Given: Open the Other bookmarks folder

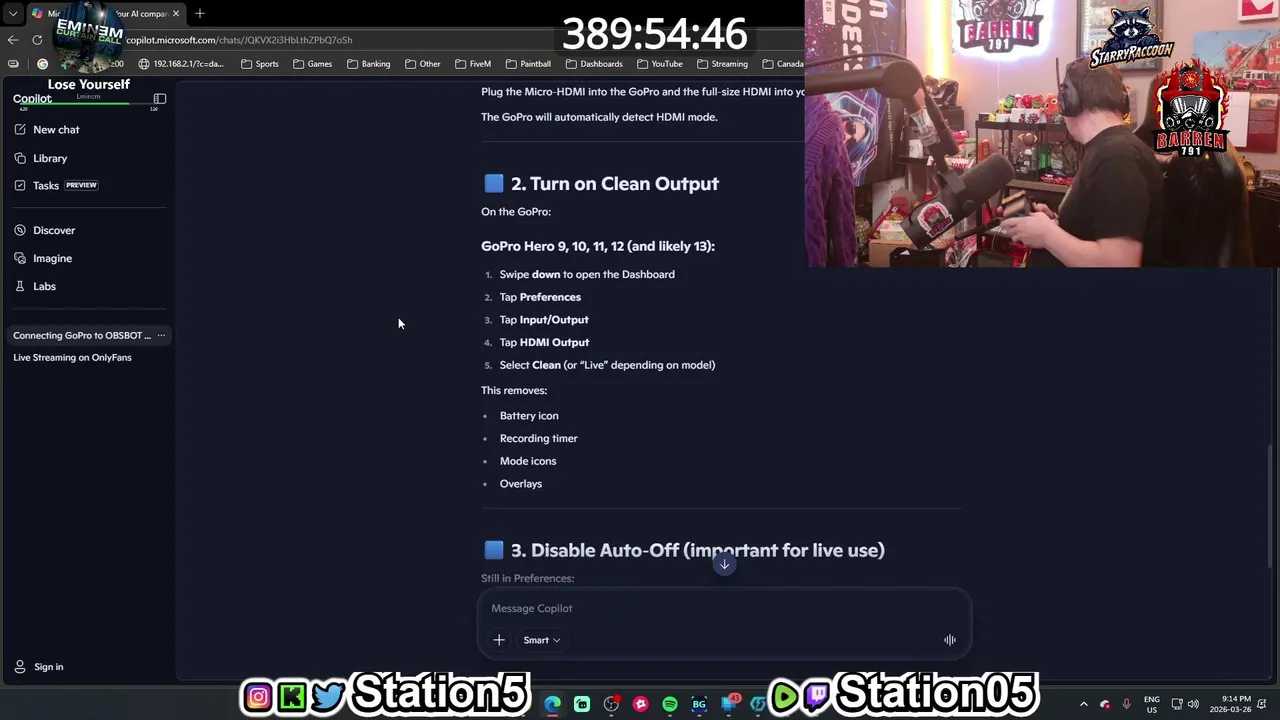Looking at the screenshot, I should pyautogui.click(x=422, y=63).
